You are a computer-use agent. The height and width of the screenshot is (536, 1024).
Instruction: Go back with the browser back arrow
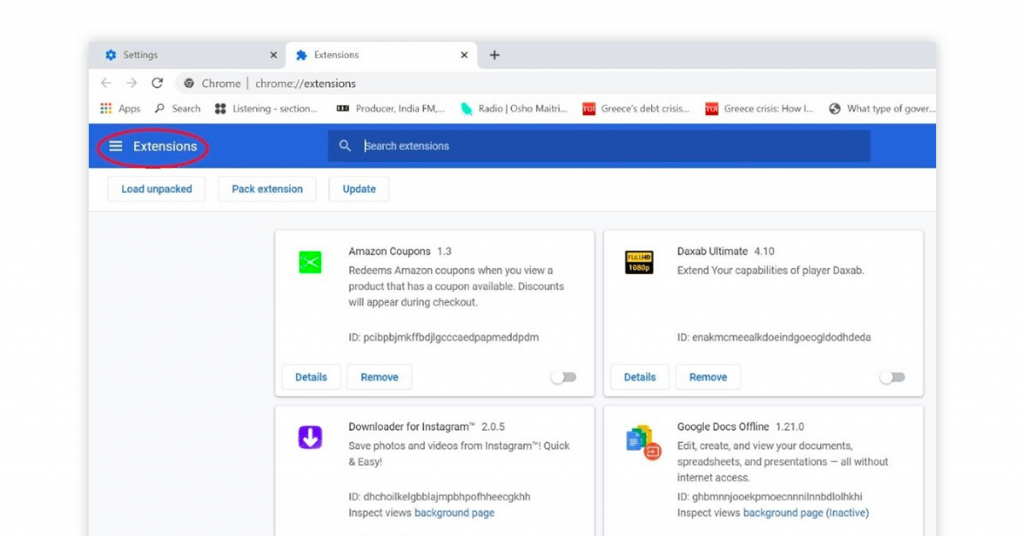click(x=106, y=83)
